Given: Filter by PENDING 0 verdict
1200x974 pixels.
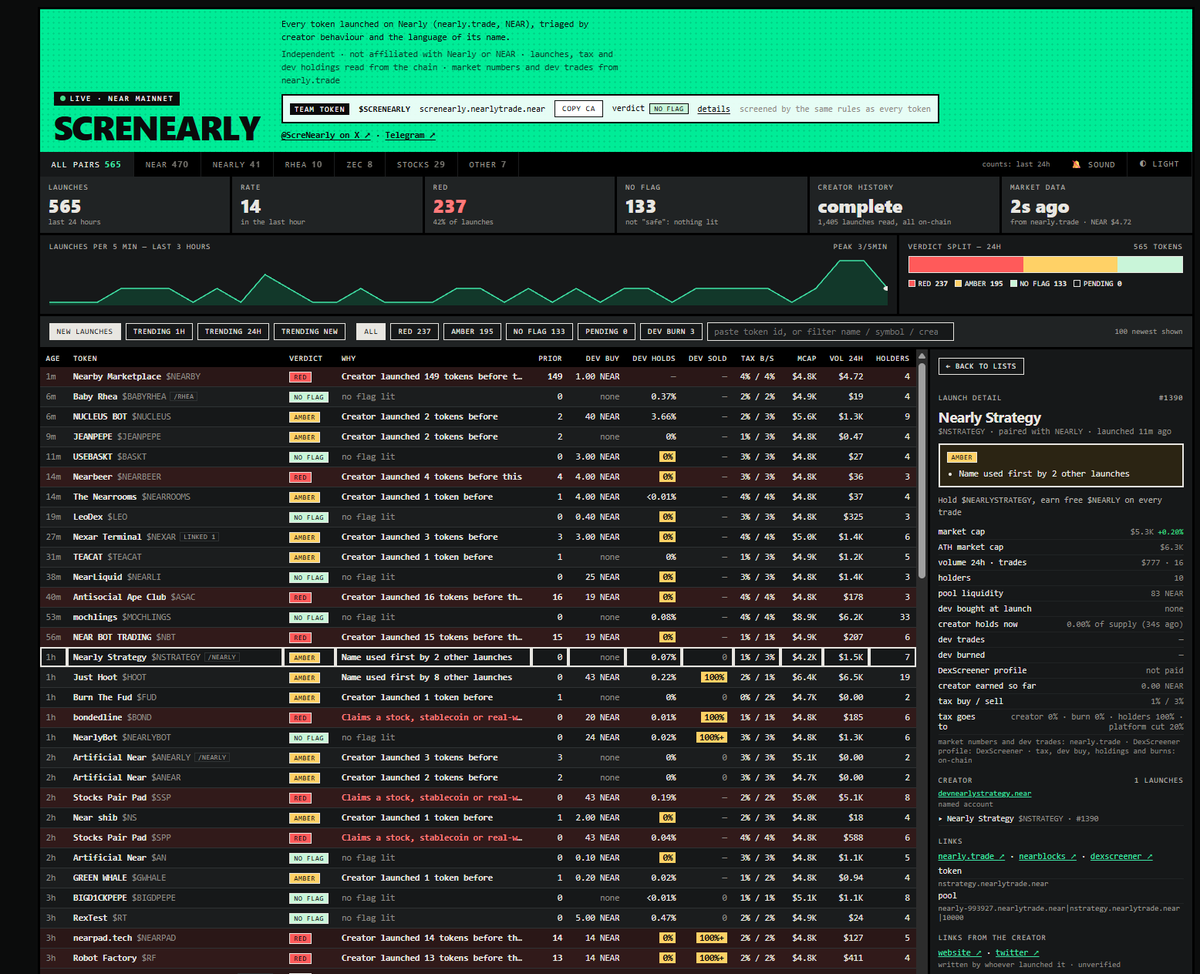Looking at the screenshot, I should click(606, 331).
